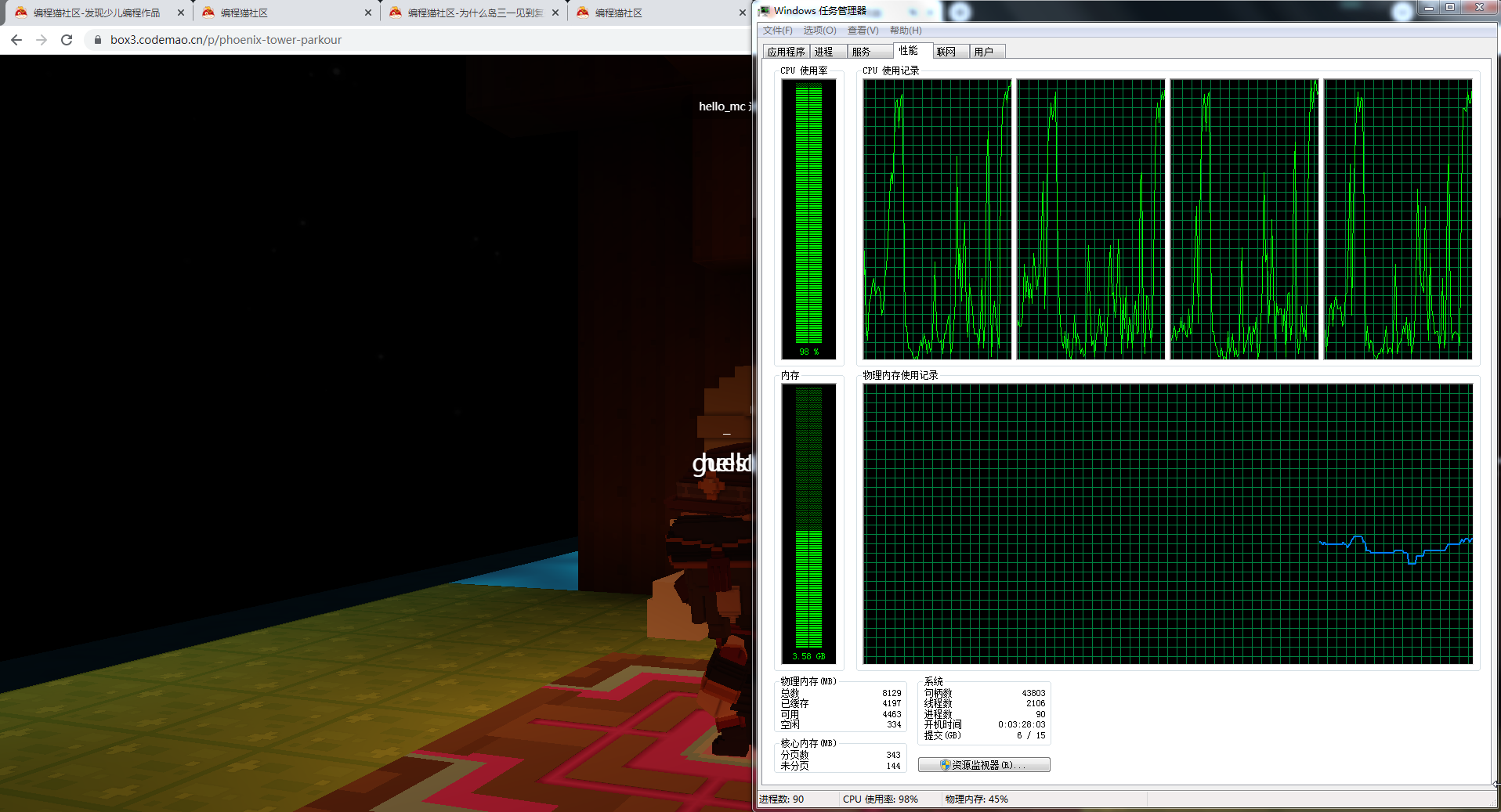1501x812 pixels.
Task: Click the 空闲 value 334
Action: pyautogui.click(x=894, y=724)
